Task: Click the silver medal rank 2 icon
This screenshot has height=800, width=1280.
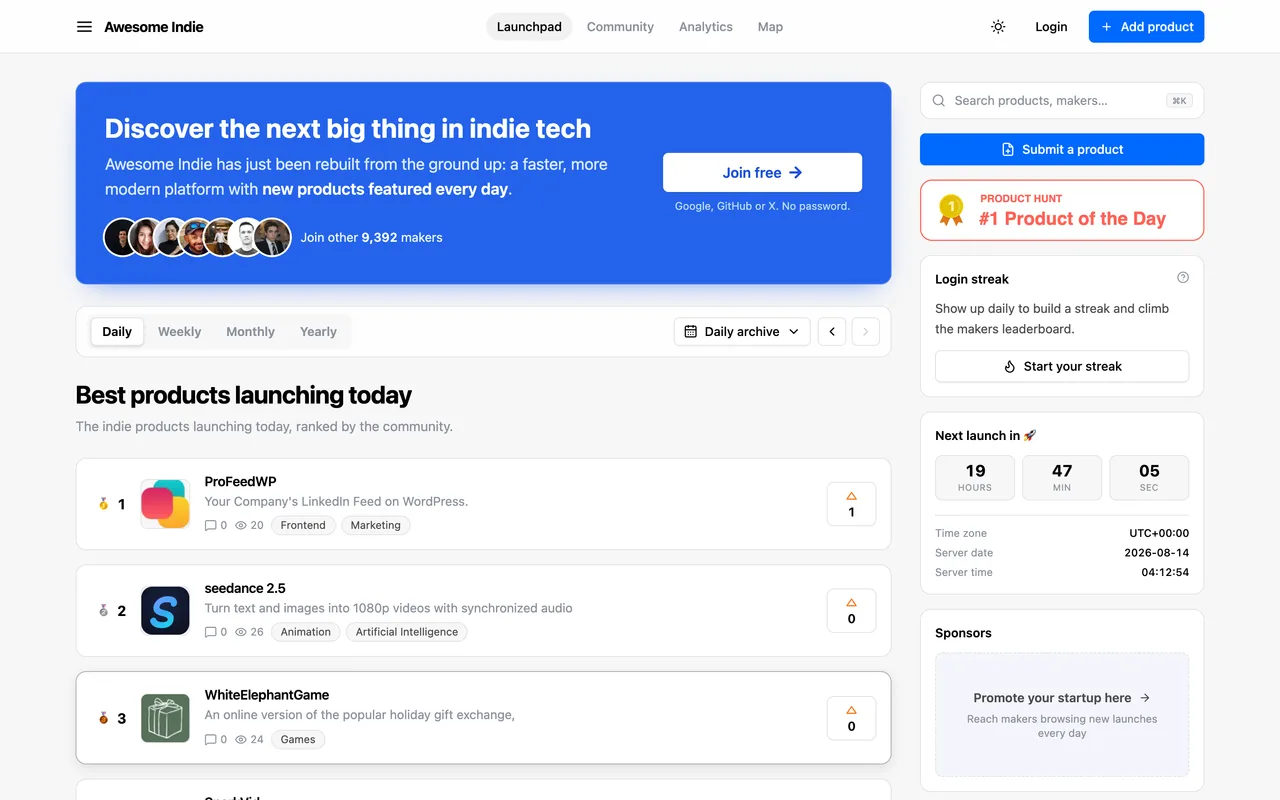Action: 103,611
